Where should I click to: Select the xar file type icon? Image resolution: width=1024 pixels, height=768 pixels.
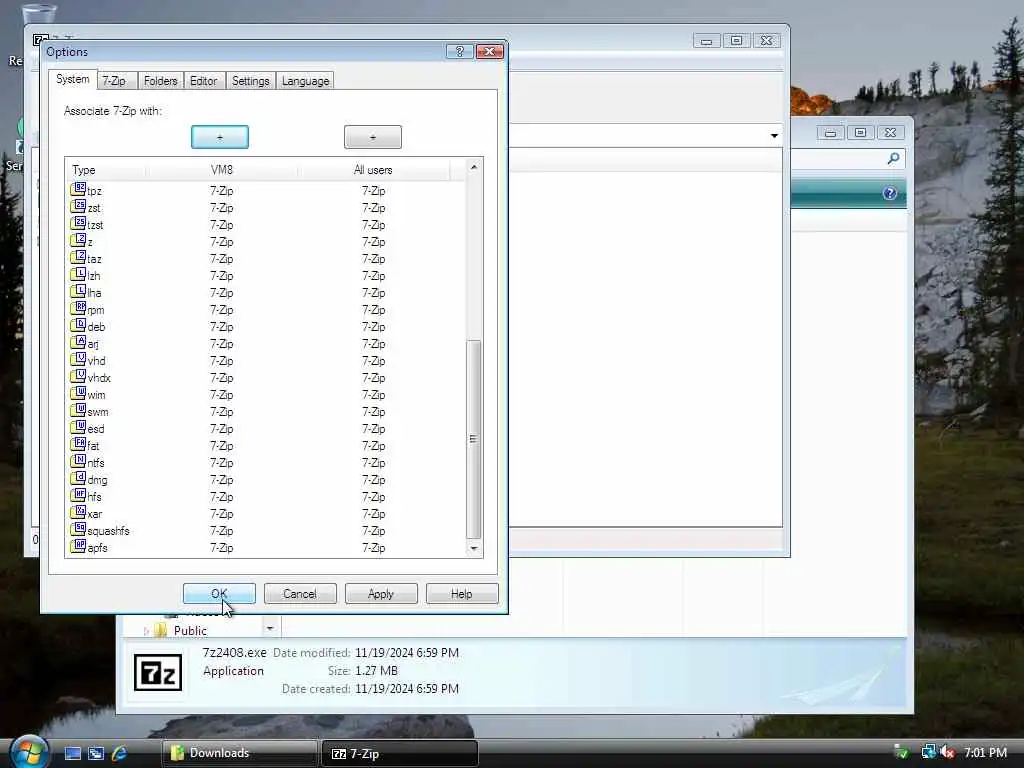pos(78,512)
